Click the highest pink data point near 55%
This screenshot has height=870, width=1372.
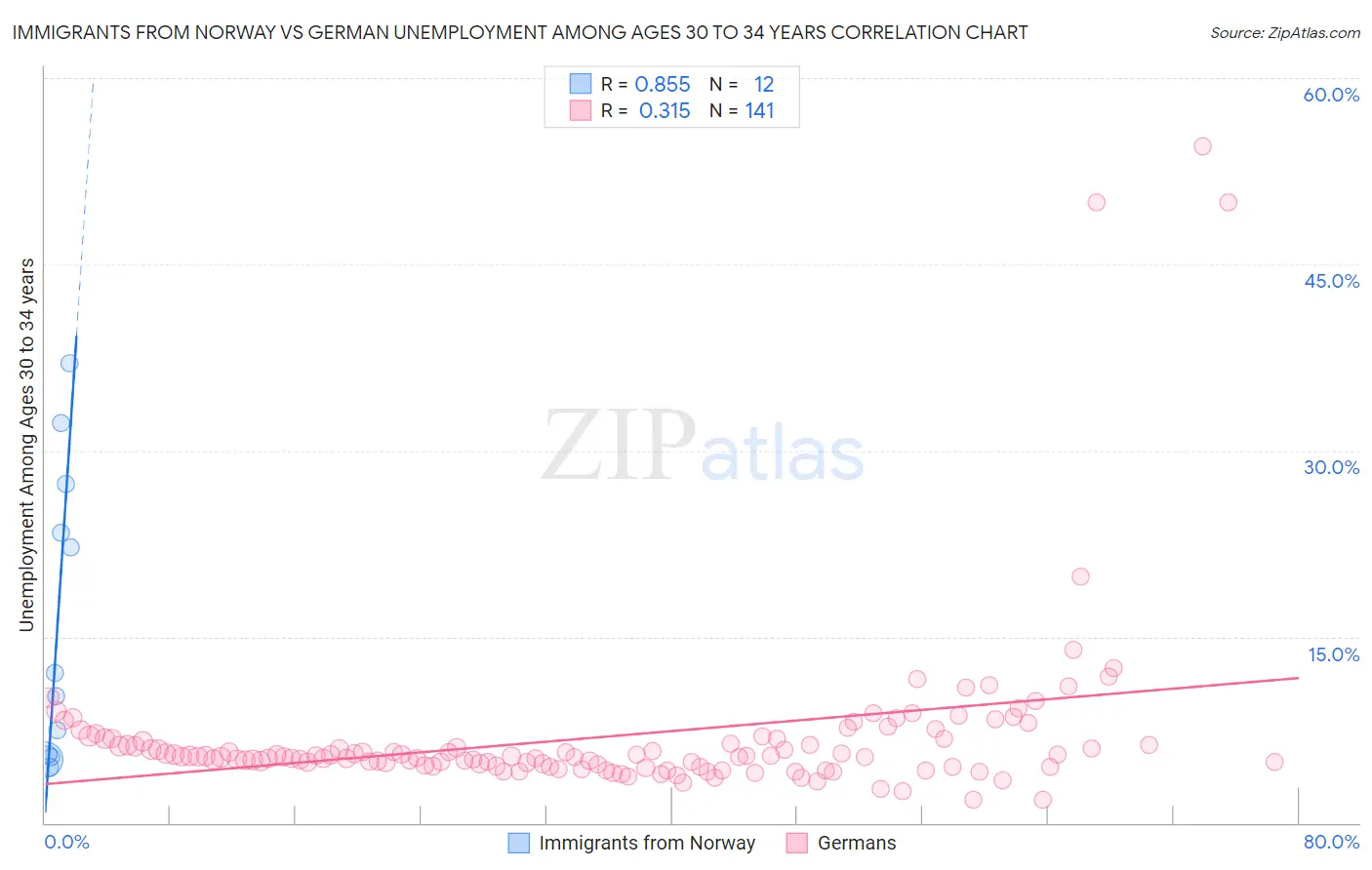point(1202,146)
